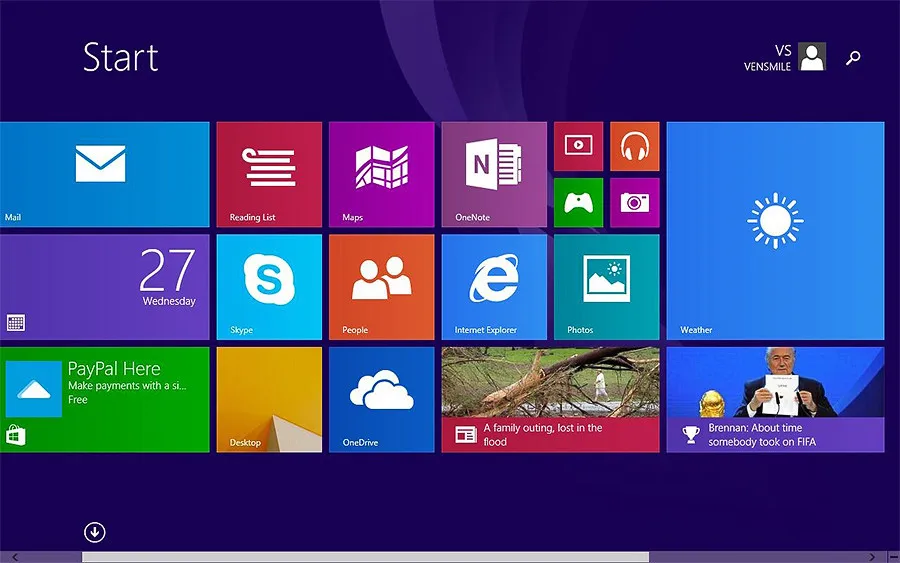Screen dimensions: 900x563
Task: Click the horizontal scrollbar thumb
Action: point(365,557)
